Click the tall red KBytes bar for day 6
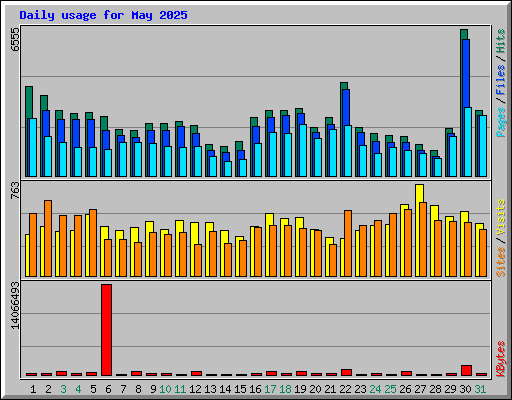The height and width of the screenshot is (400, 512). pos(107,330)
